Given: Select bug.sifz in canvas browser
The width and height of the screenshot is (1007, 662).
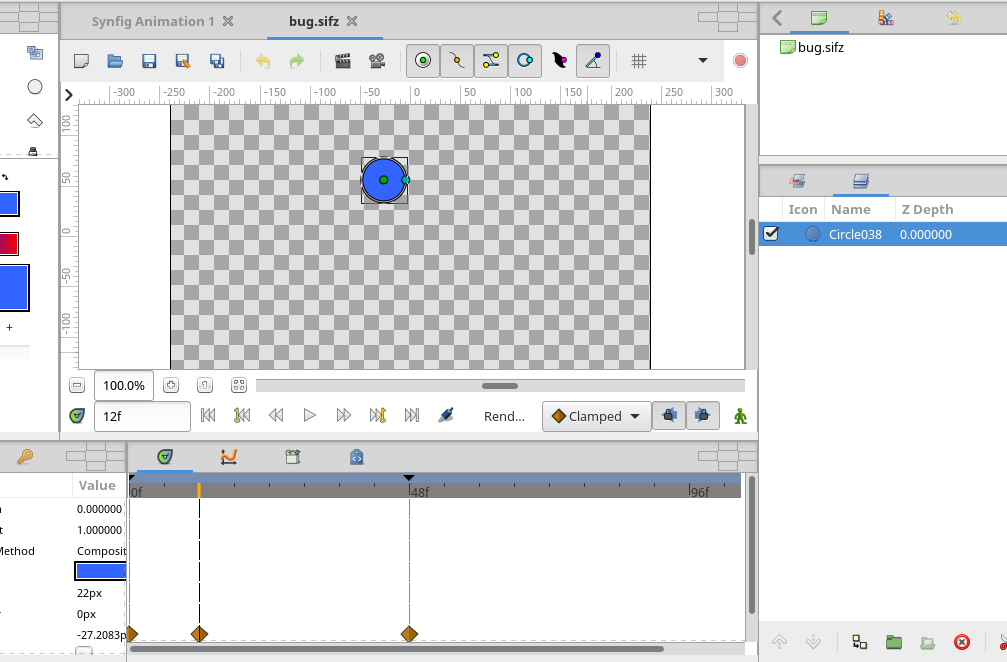Looking at the screenshot, I should point(812,47).
